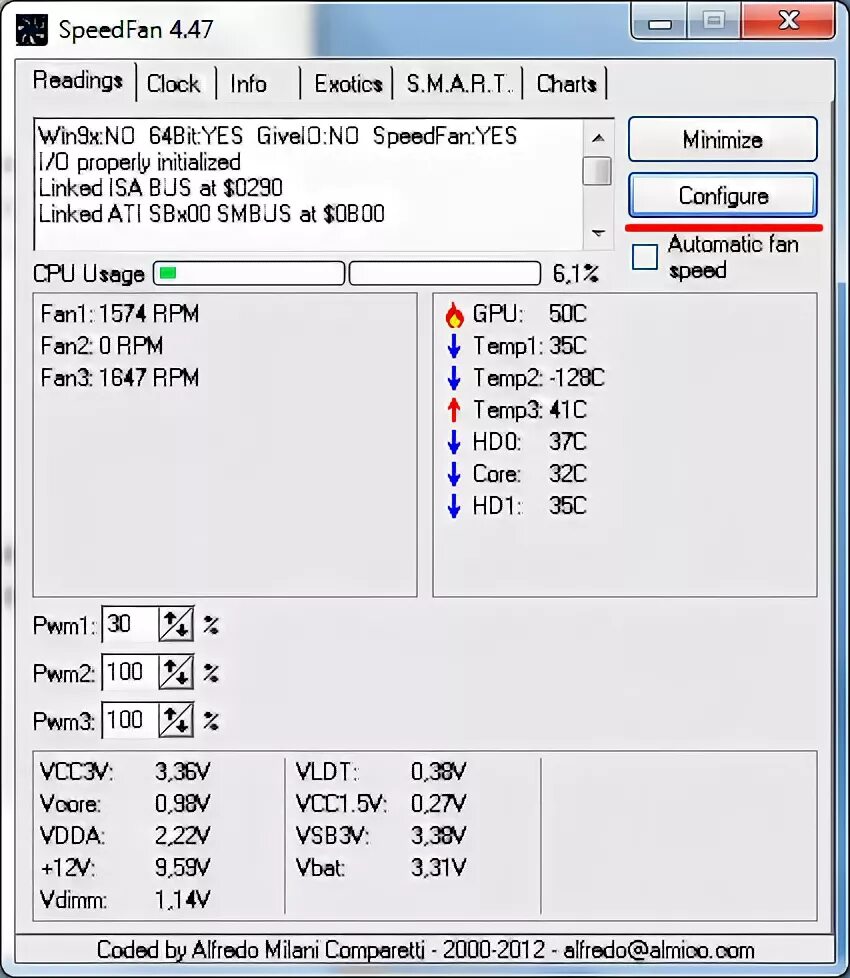The image size is (850, 978).
Task: Click the HD1 35C reading
Action: pos(530,506)
